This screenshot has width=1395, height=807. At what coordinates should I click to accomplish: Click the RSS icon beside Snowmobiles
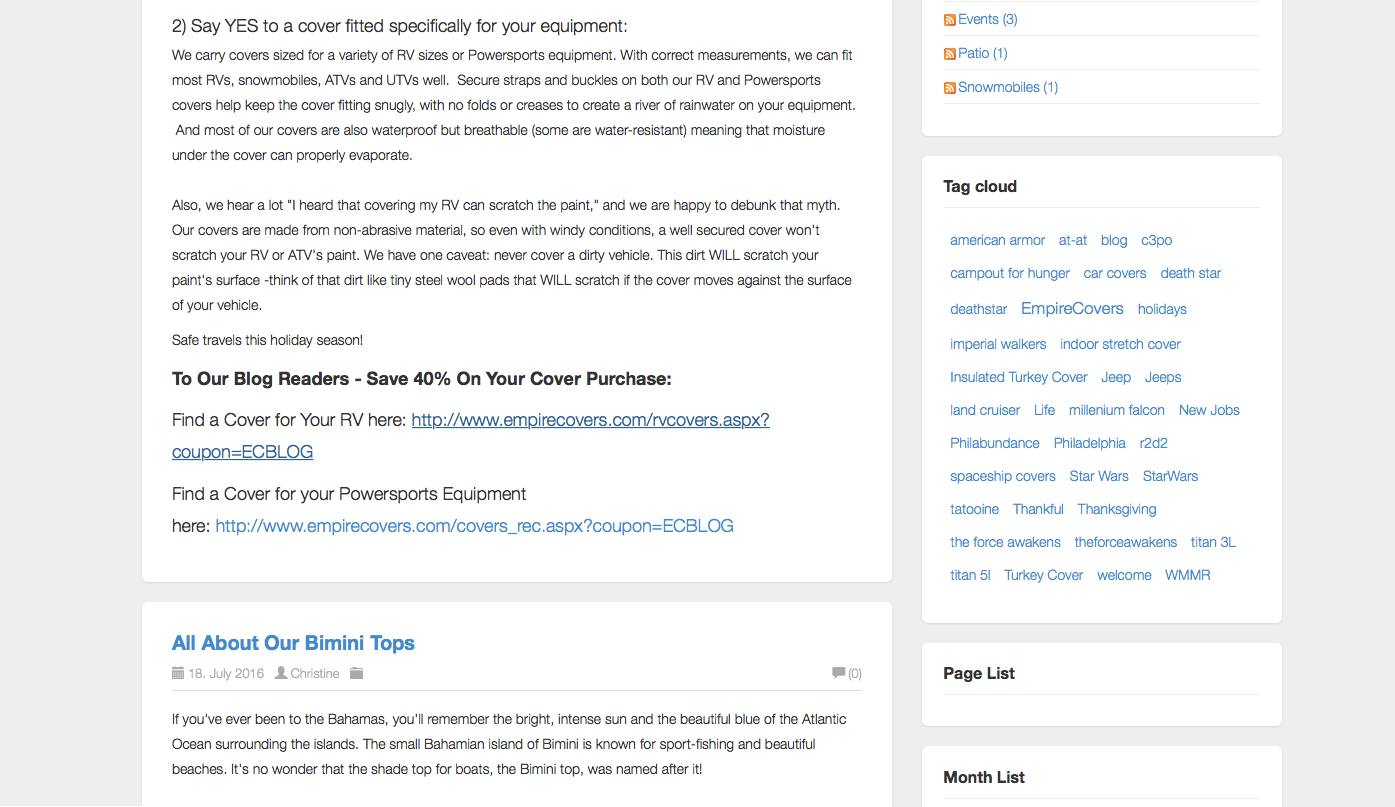coord(949,88)
